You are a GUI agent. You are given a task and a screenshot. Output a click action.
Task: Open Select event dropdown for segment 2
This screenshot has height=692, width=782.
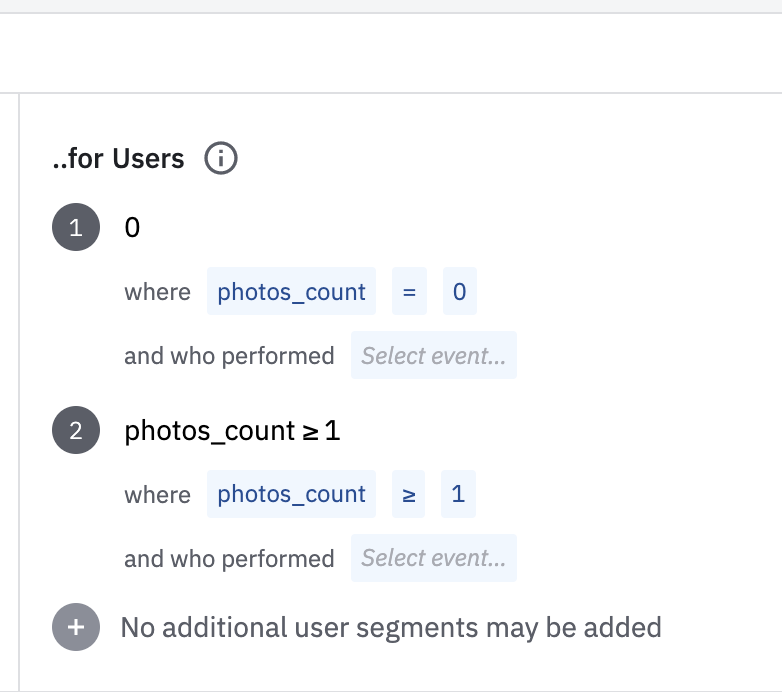(433, 558)
